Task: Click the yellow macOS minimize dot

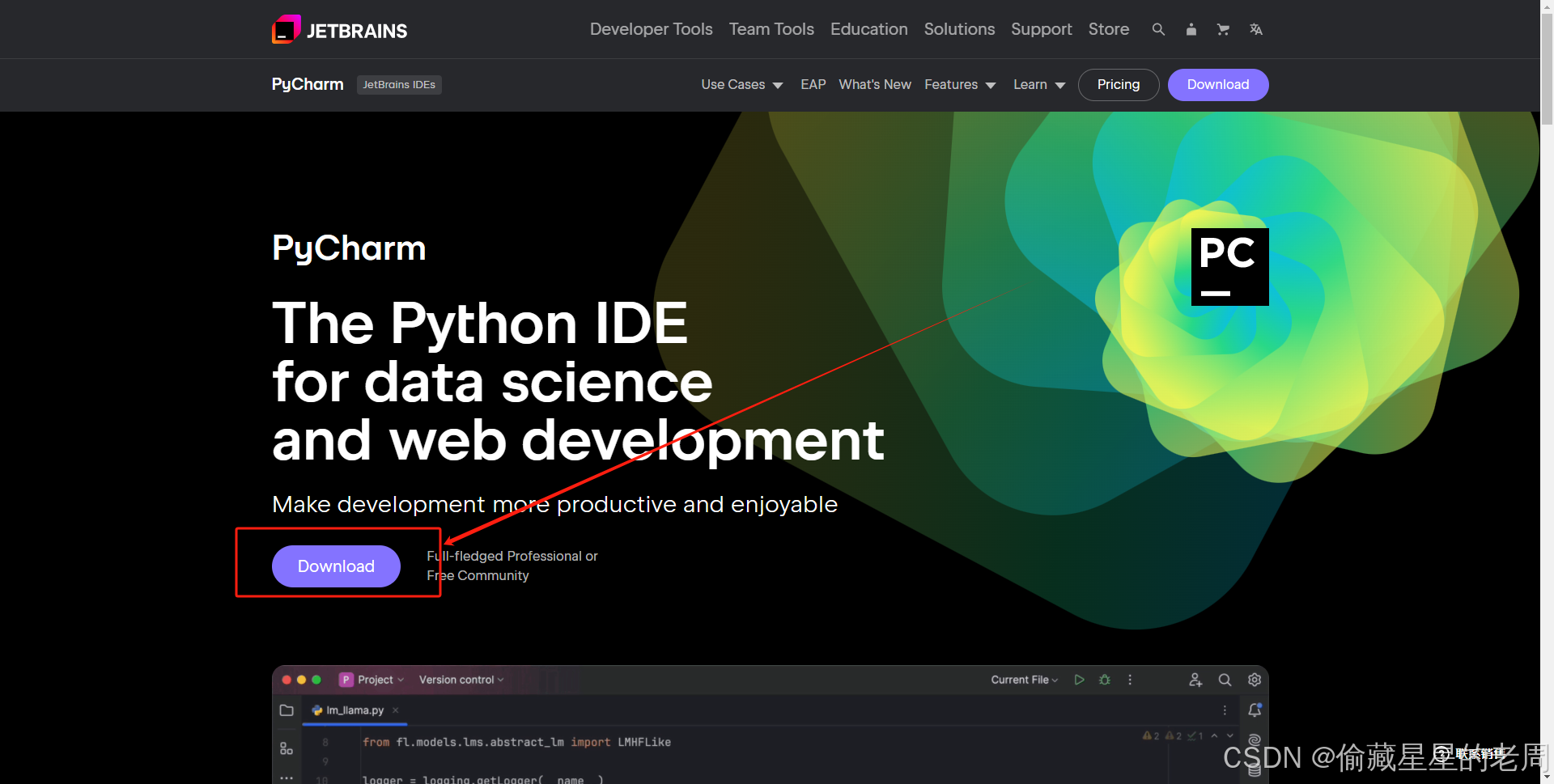Action: click(301, 680)
